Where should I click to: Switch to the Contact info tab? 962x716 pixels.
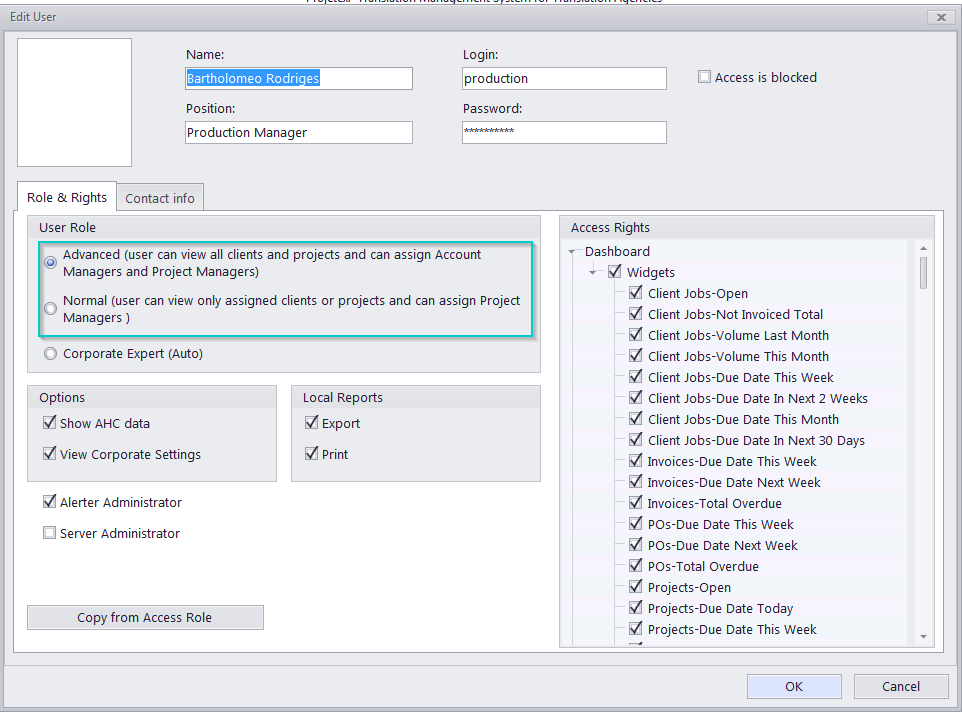[x=160, y=198]
